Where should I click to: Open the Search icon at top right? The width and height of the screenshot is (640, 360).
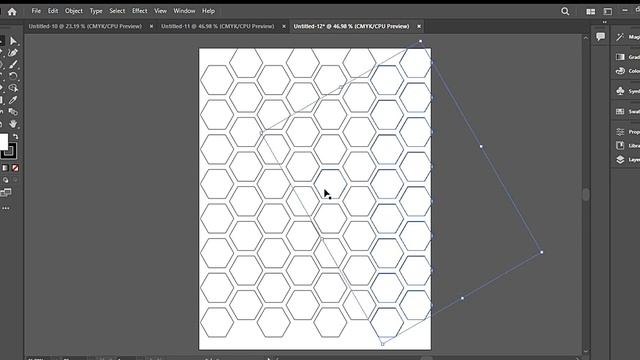pos(565,11)
